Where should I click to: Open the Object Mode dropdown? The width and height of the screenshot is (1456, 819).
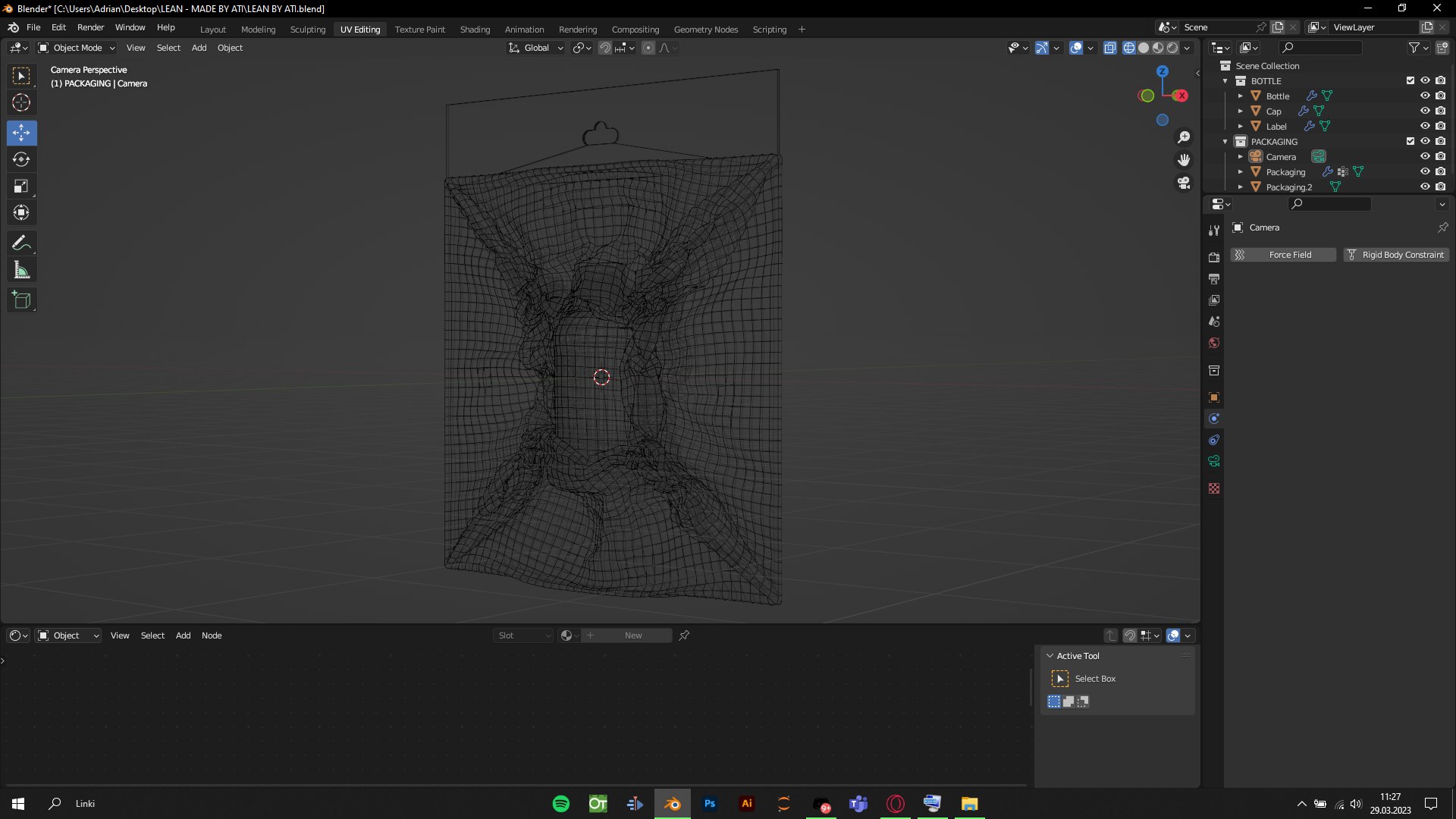coord(77,48)
